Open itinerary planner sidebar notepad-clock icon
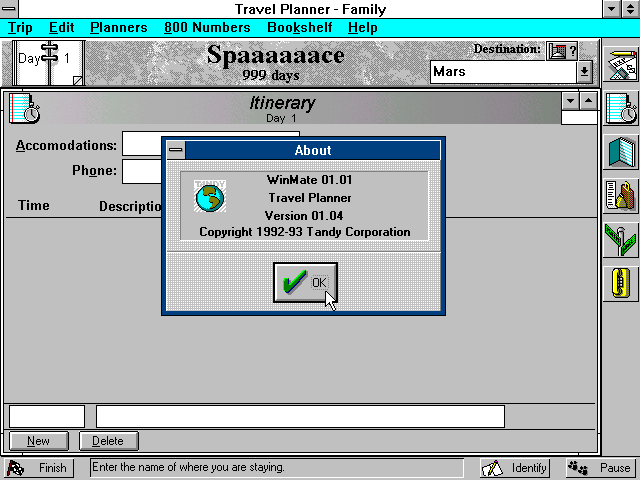The height and width of the screenshot is (480, 640). coord(621,109)
